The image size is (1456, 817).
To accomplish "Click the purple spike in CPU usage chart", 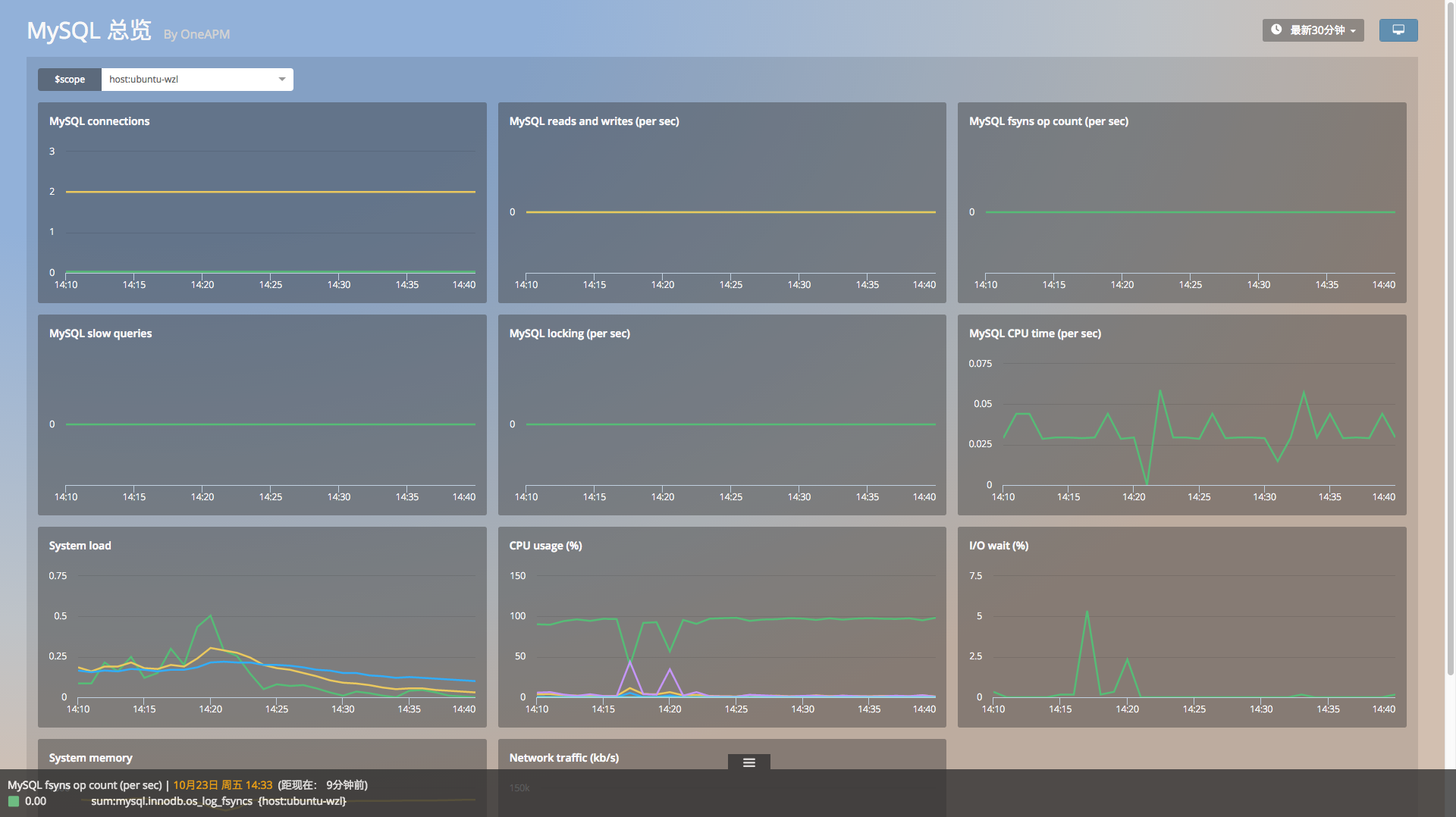I will (x=629, y=663).
